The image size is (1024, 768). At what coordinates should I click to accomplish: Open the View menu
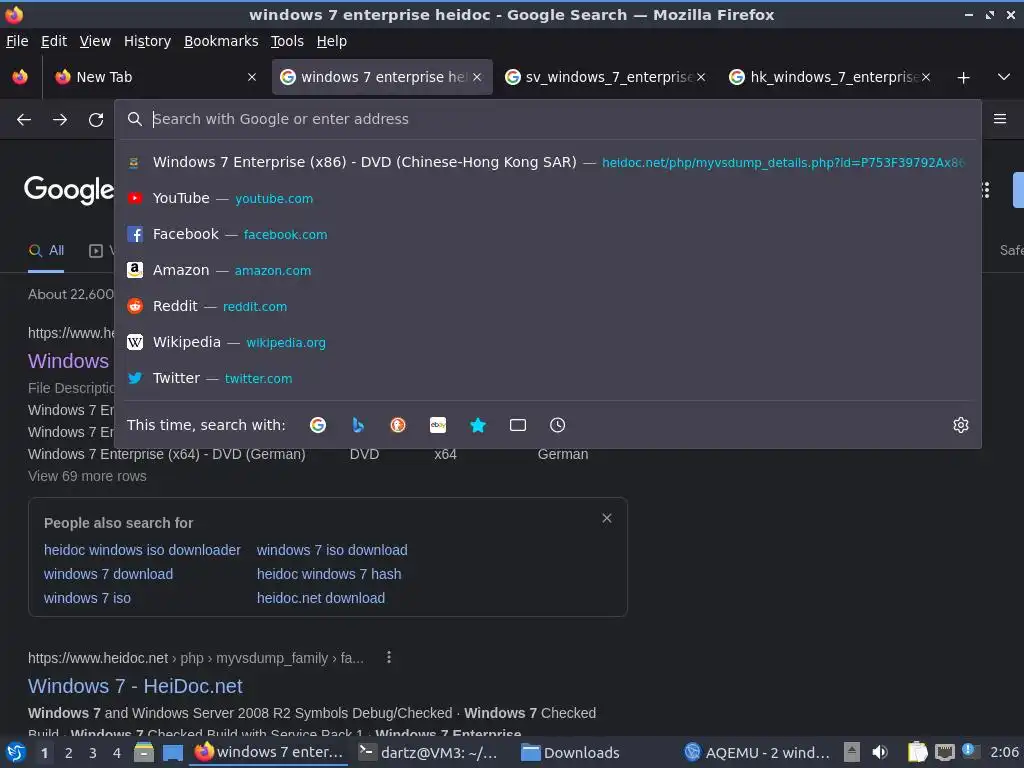[95, 41]
